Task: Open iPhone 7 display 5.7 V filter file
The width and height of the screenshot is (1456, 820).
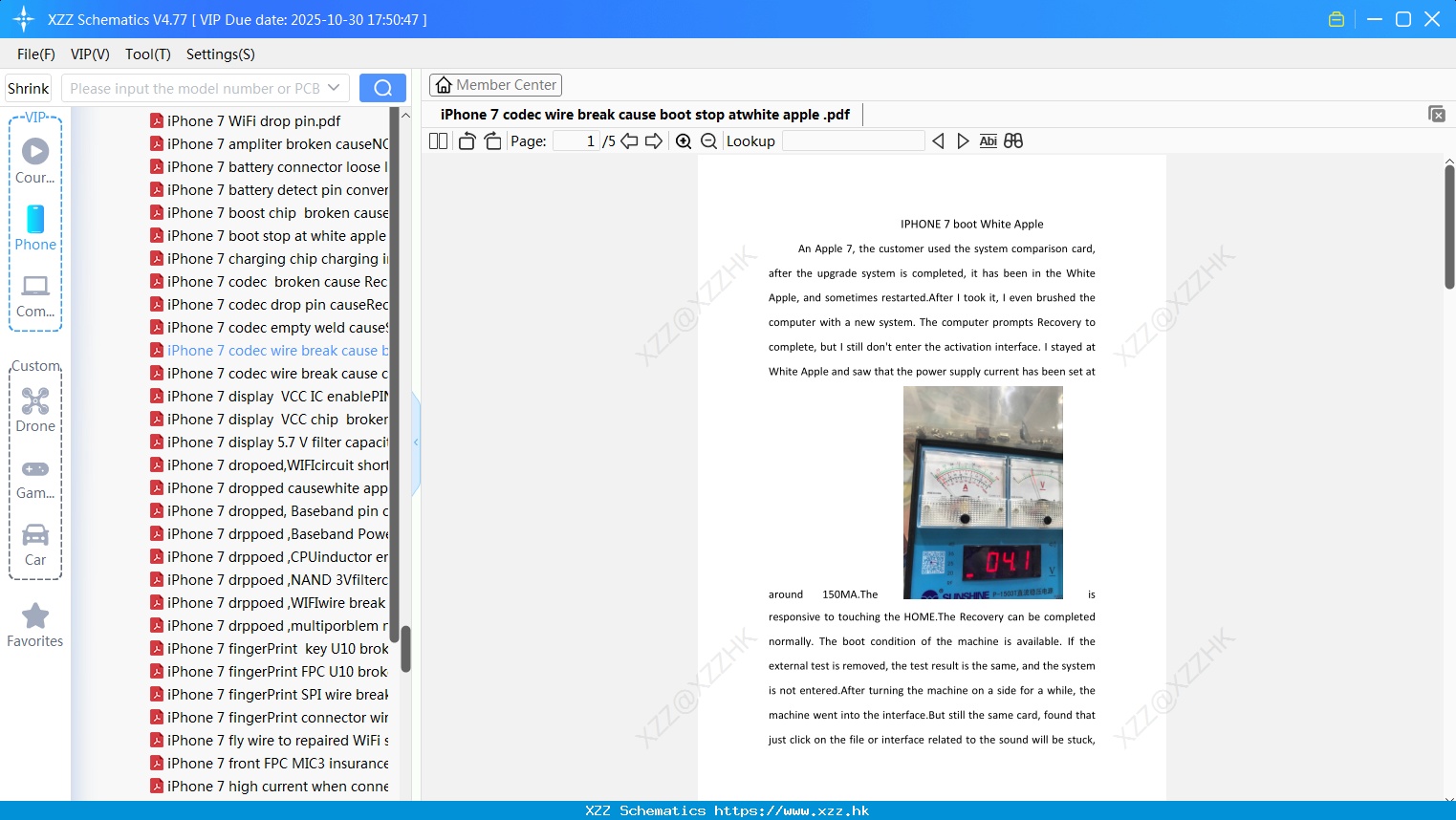Action: tap(268, 442)
